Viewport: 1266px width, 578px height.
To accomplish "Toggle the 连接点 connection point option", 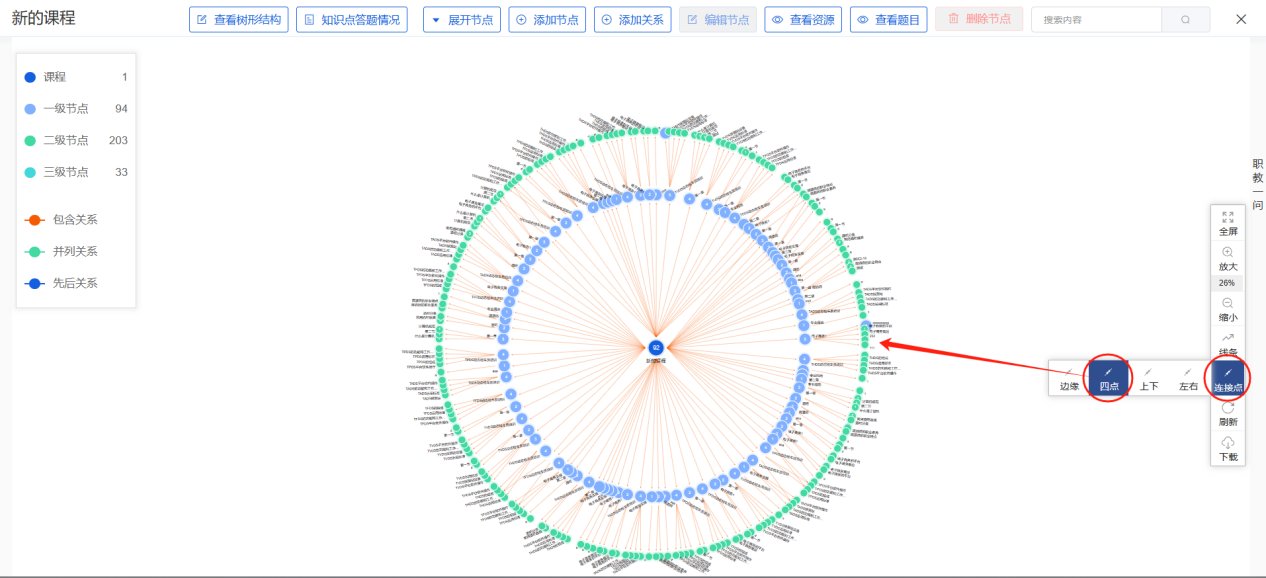I will (x=1228, y=376).
